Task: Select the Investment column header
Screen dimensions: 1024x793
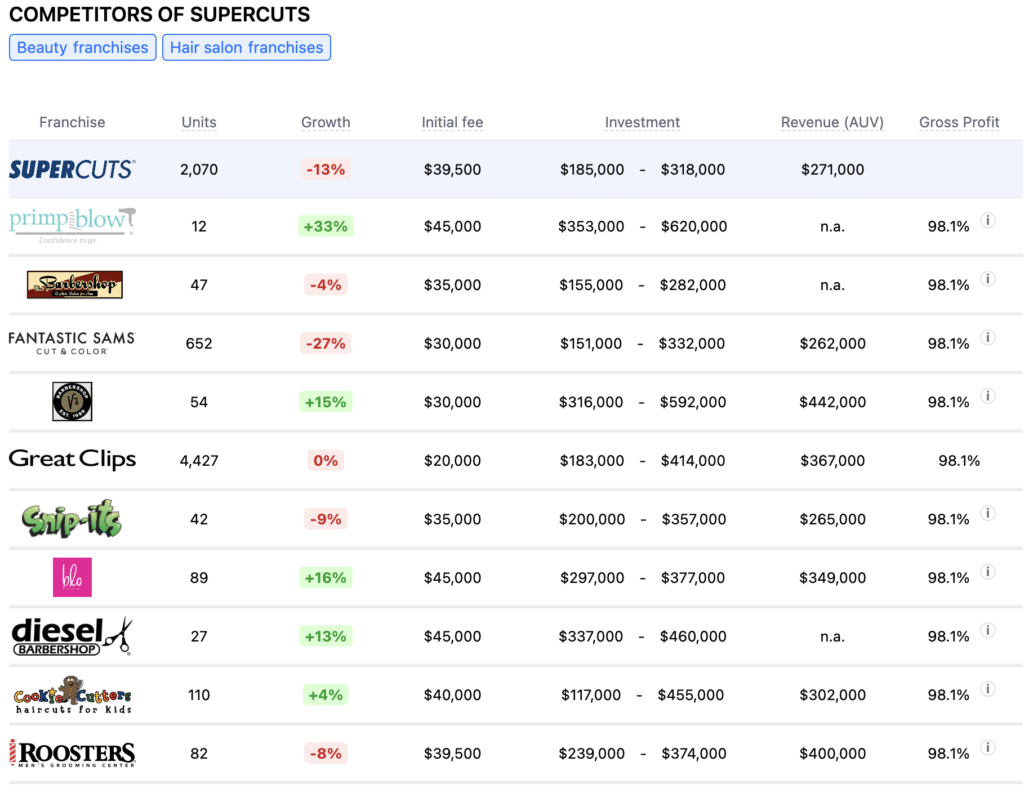Action: pyautogui.click(x=642, y=122)
